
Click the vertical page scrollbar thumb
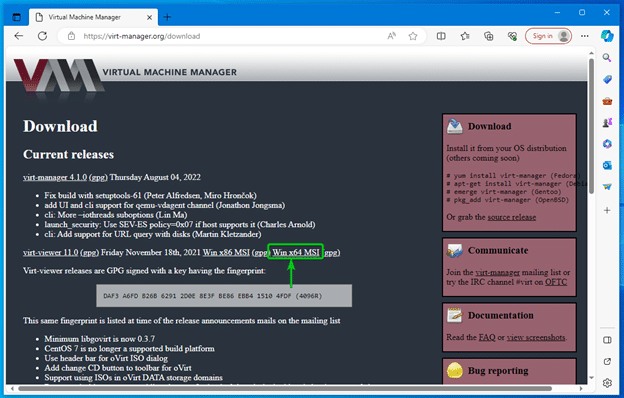point(591,126)
